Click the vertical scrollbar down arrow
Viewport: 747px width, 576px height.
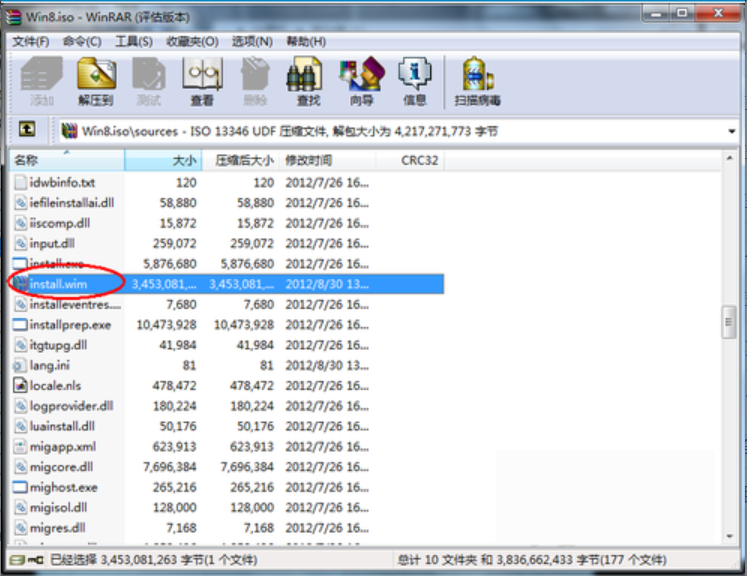[x=730, y=537]
